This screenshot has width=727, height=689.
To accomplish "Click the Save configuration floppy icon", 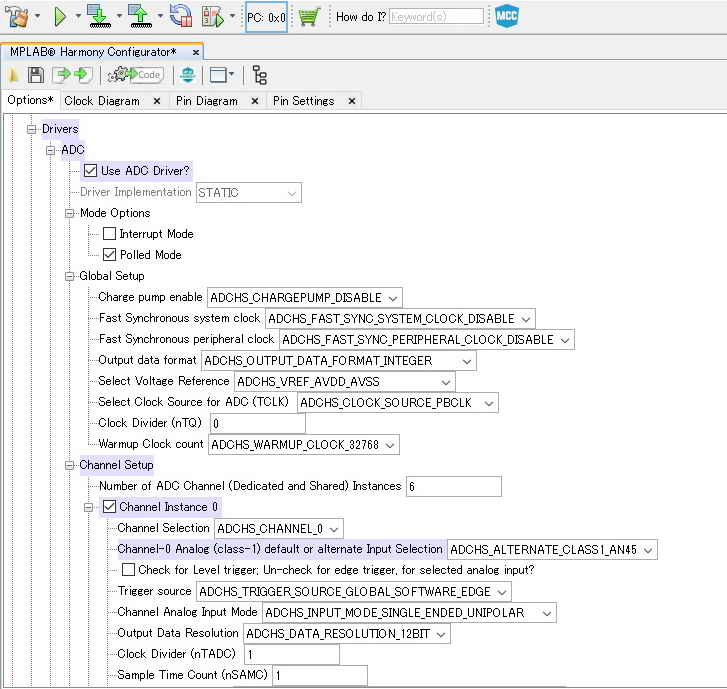I will (x=35, y=75).
